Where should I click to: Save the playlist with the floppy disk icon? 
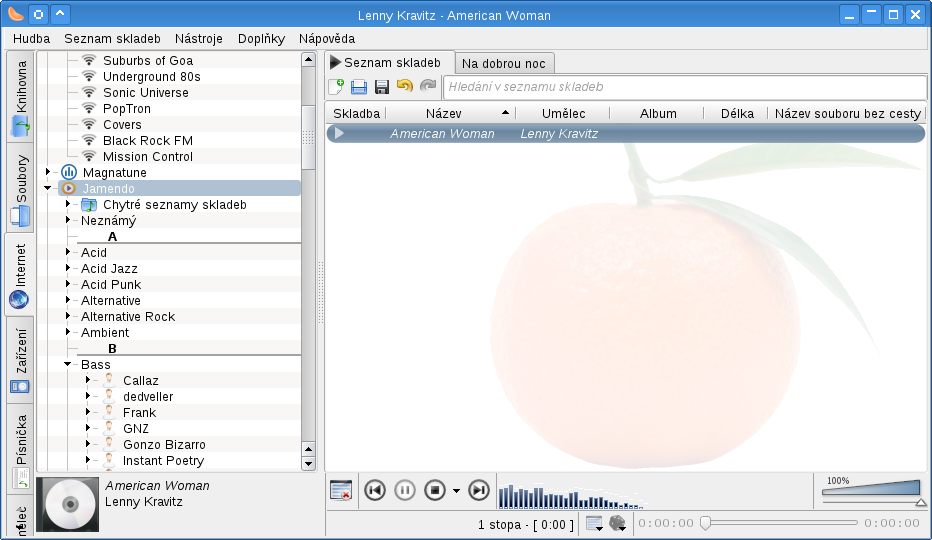point(382,87)
